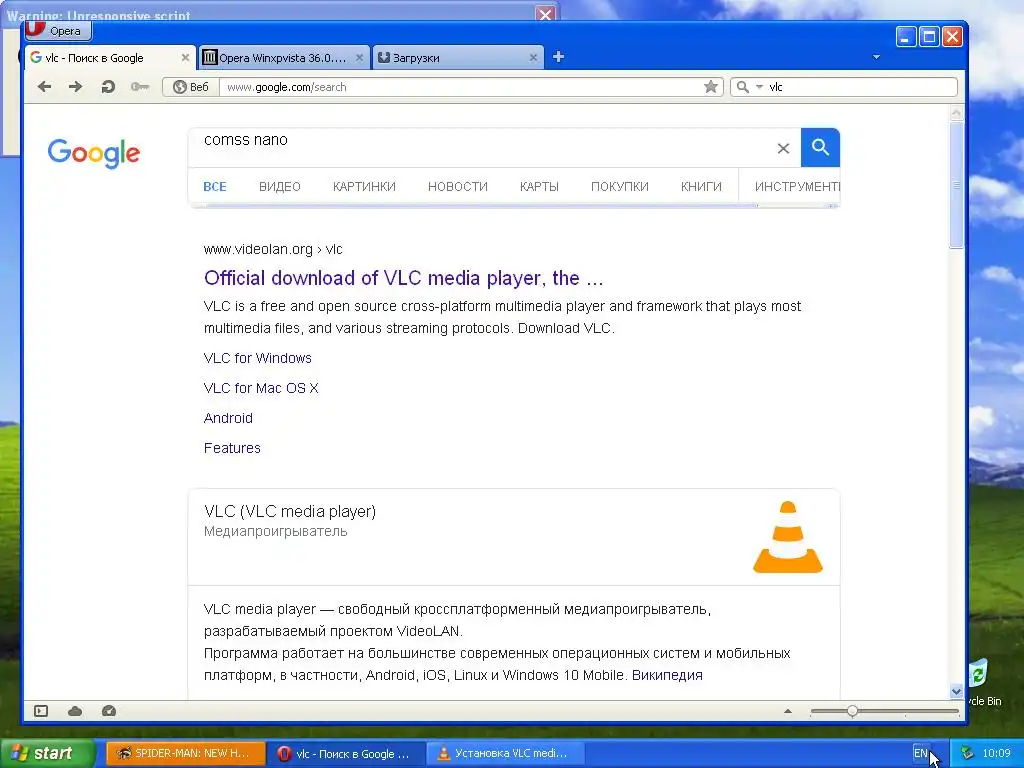
Task: Reload the current page
Action: pyautogui.click(x=108, y=87)
